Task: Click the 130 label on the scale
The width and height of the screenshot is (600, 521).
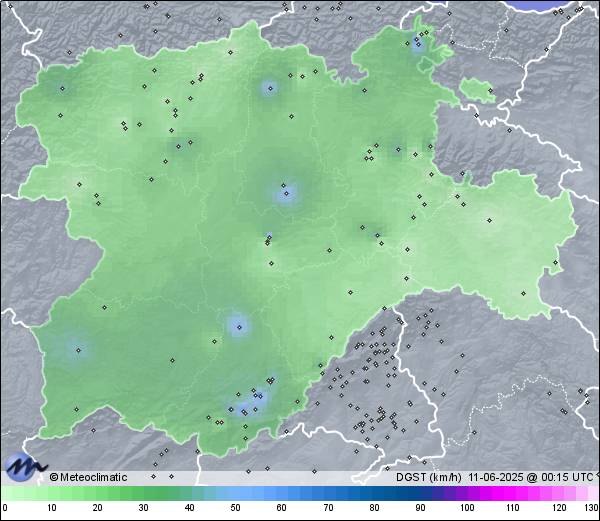Action: pos(592,508)
